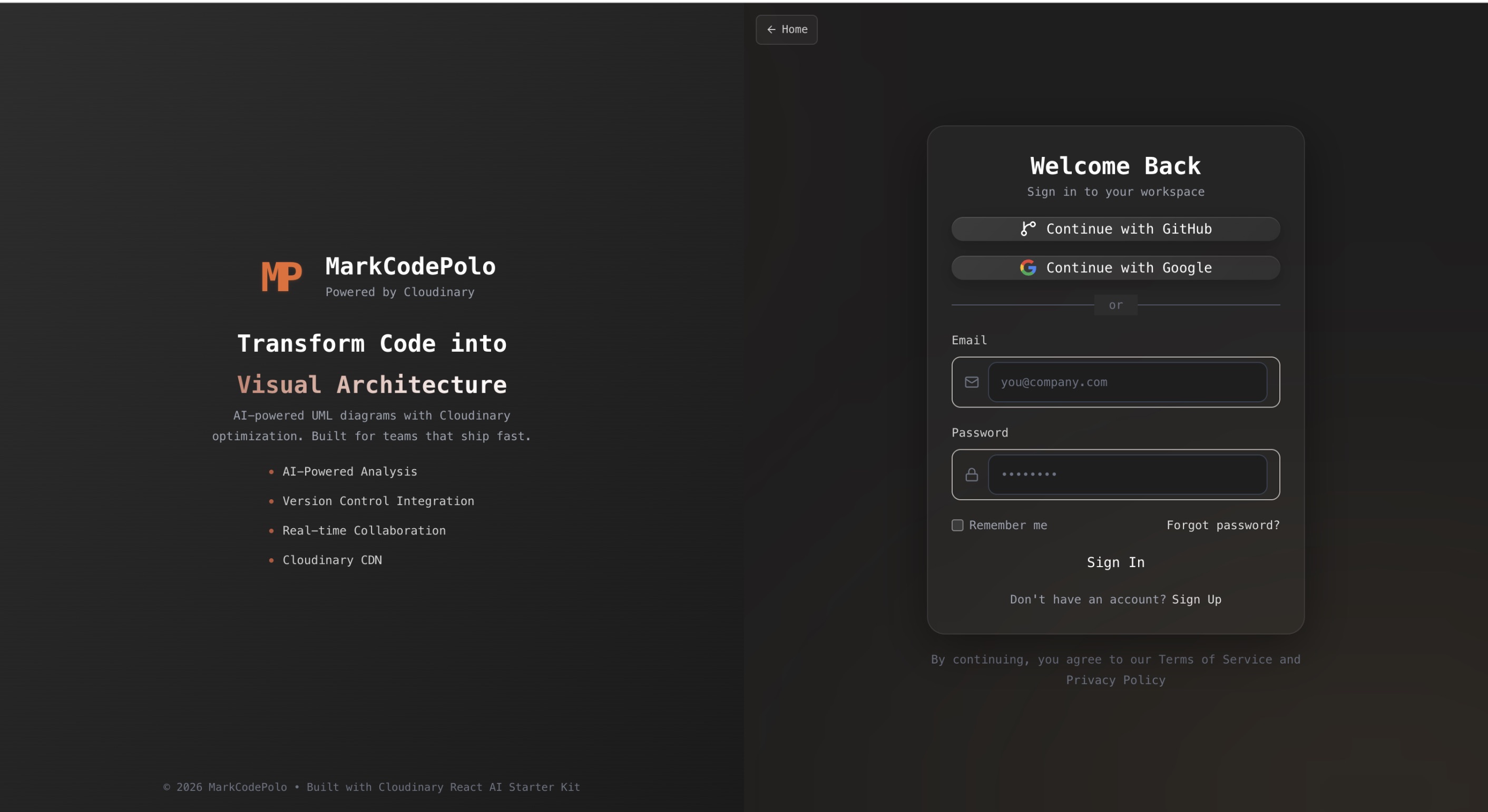Viewport: 1488px width, 812px height.
Task: Click Terms of Service text
Action: (x=1215, y=659)
